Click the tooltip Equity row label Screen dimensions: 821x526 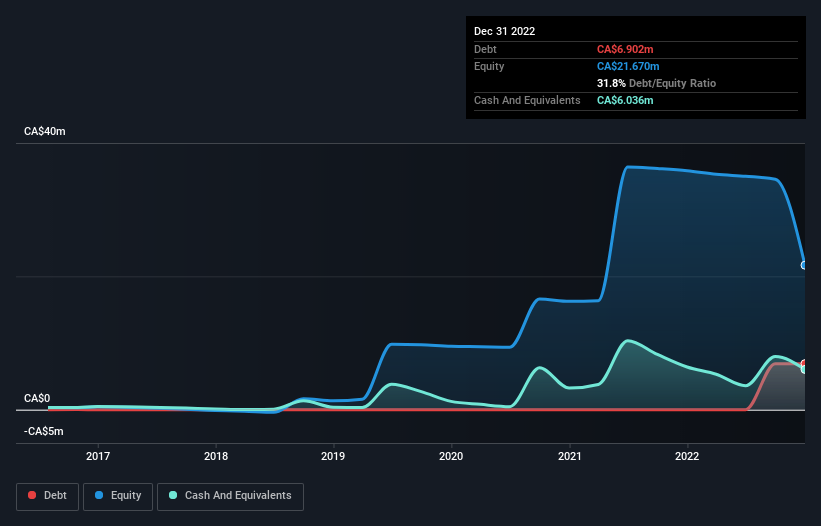(x=489, y=66)
